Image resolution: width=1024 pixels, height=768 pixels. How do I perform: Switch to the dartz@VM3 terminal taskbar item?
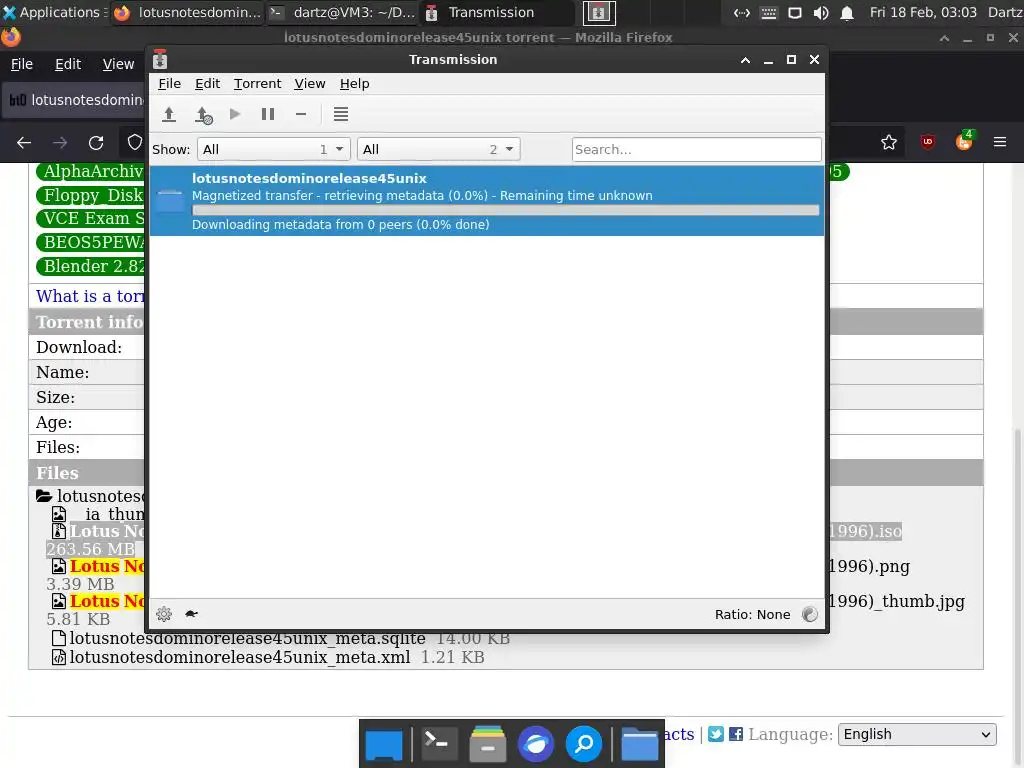(x=343, y=12)
